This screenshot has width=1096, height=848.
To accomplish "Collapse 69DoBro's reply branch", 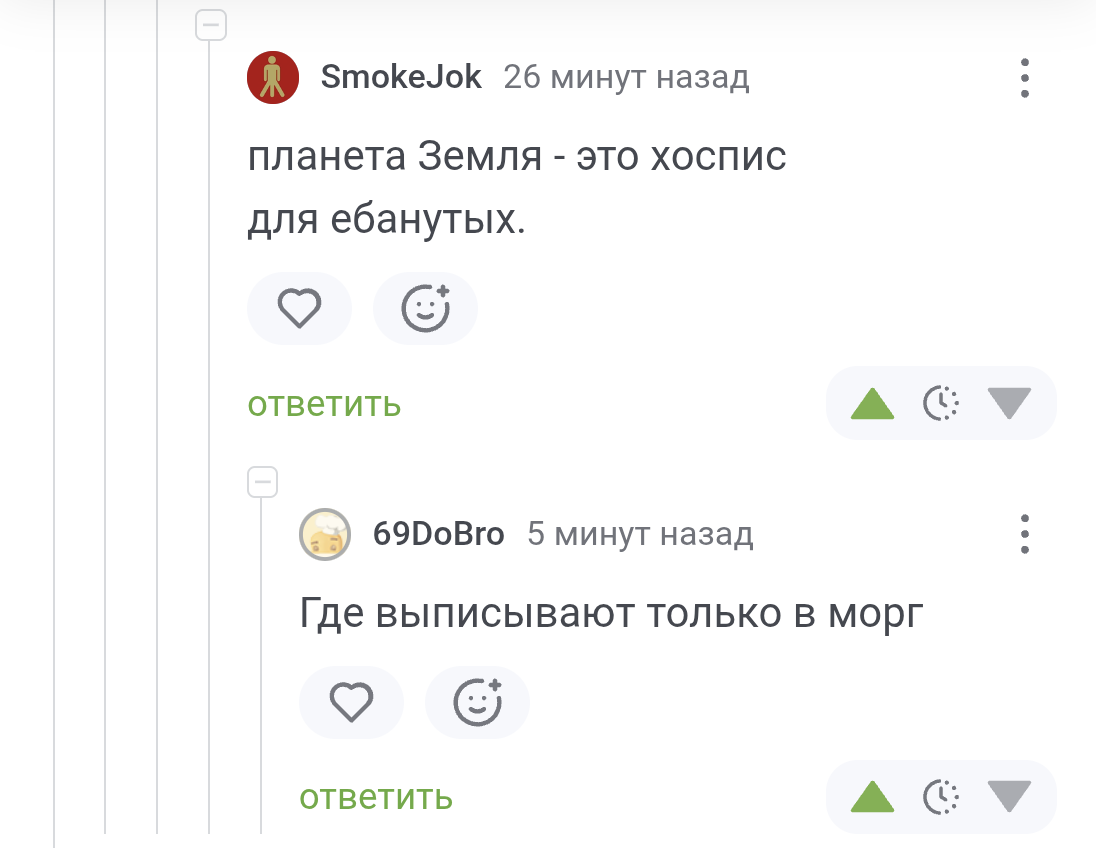I will tap(262, 482).
